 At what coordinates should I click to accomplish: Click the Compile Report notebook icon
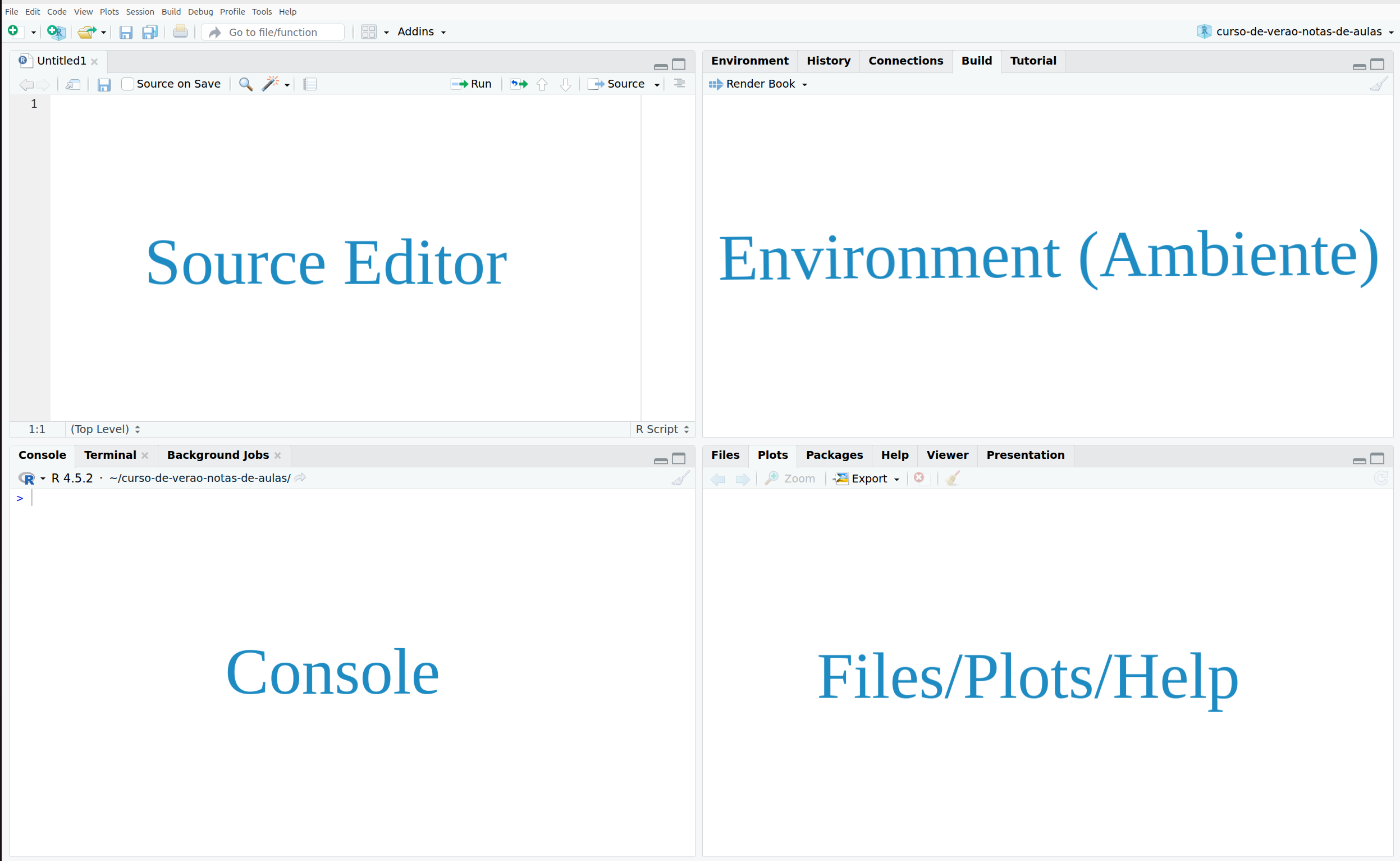(x=310, y=84)
